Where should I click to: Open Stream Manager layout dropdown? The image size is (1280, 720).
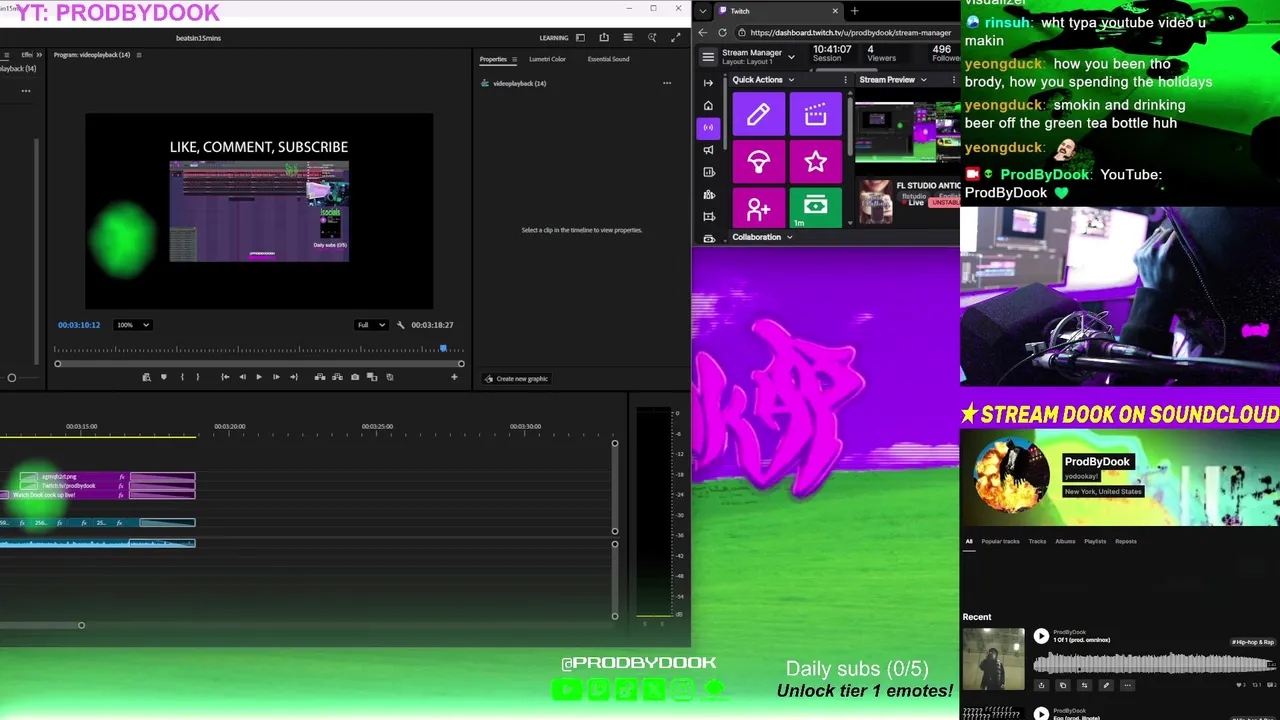pos(791,57)
